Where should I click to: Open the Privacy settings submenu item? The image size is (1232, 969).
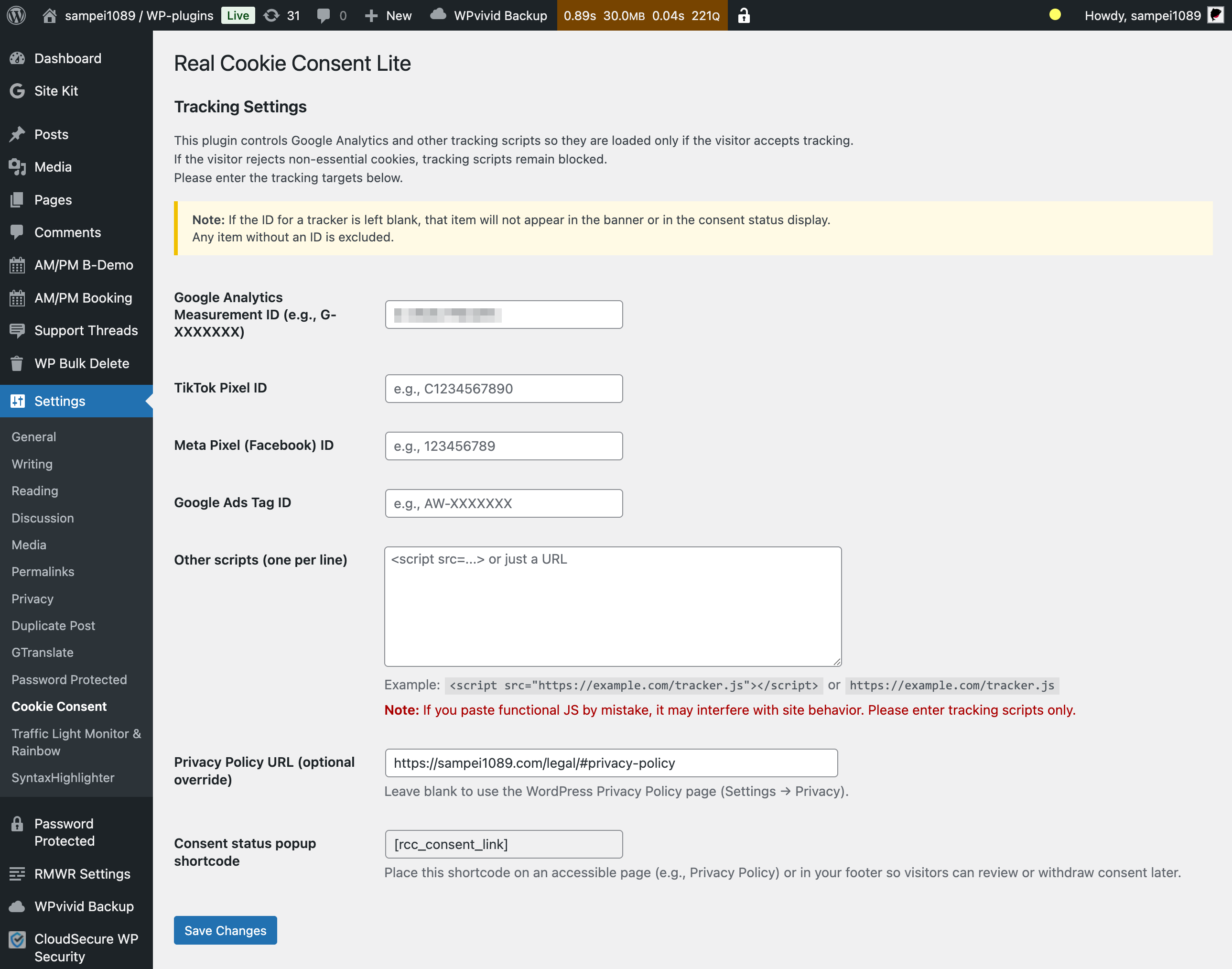click(32, 599)
